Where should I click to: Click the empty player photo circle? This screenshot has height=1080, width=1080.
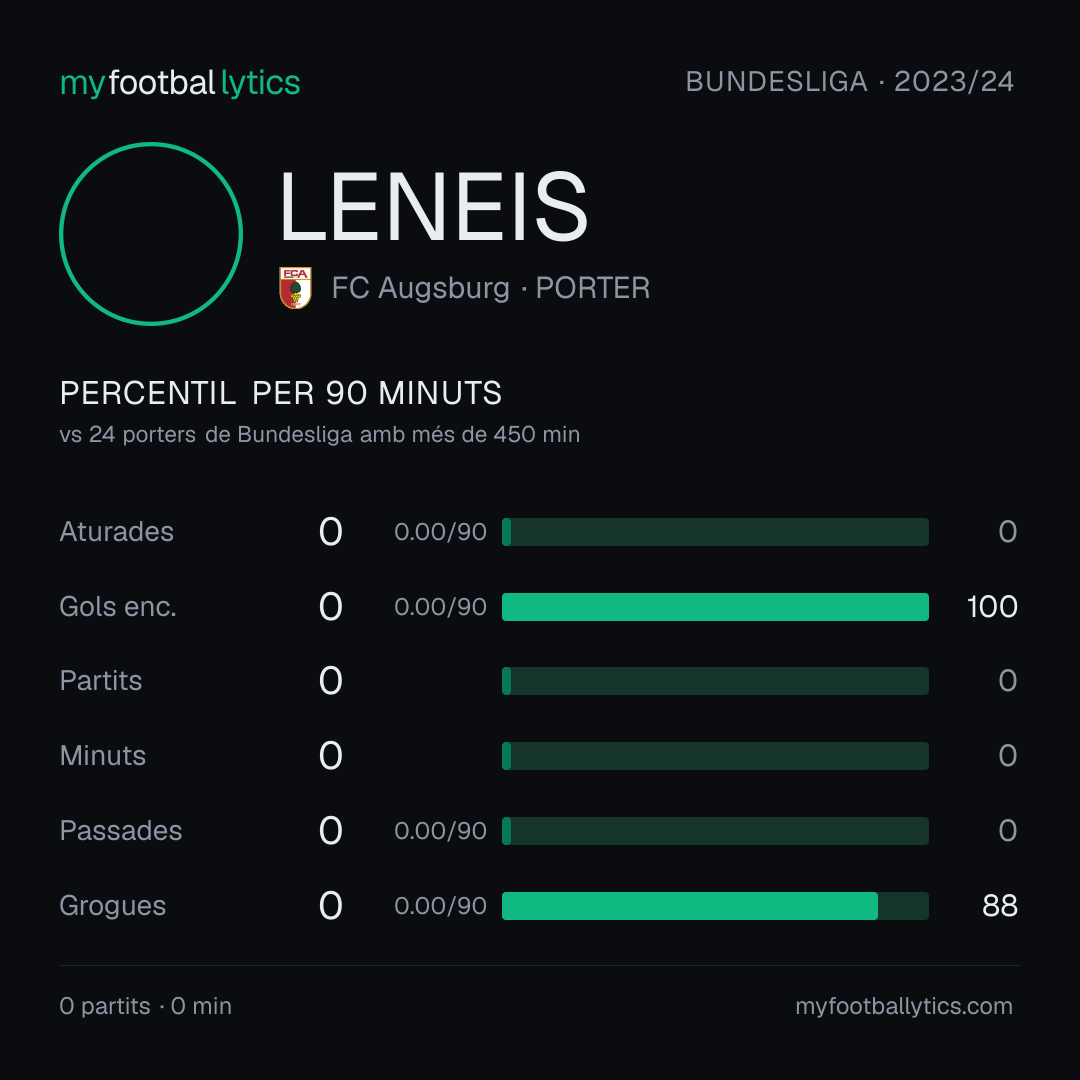pos(151,234)
